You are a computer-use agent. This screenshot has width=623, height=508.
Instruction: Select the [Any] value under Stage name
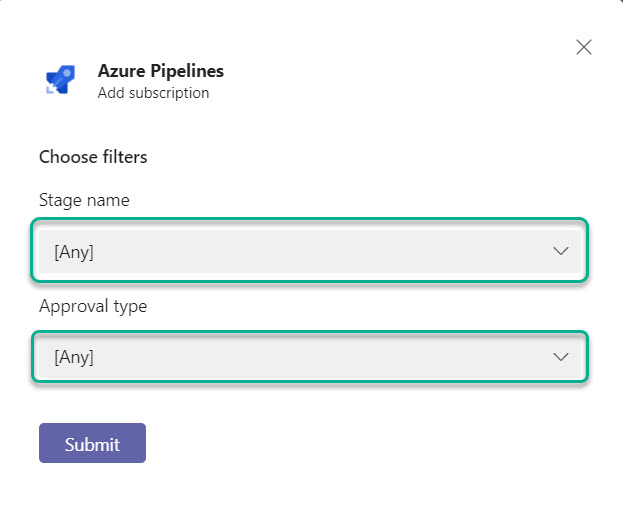(x=74, y=252)
